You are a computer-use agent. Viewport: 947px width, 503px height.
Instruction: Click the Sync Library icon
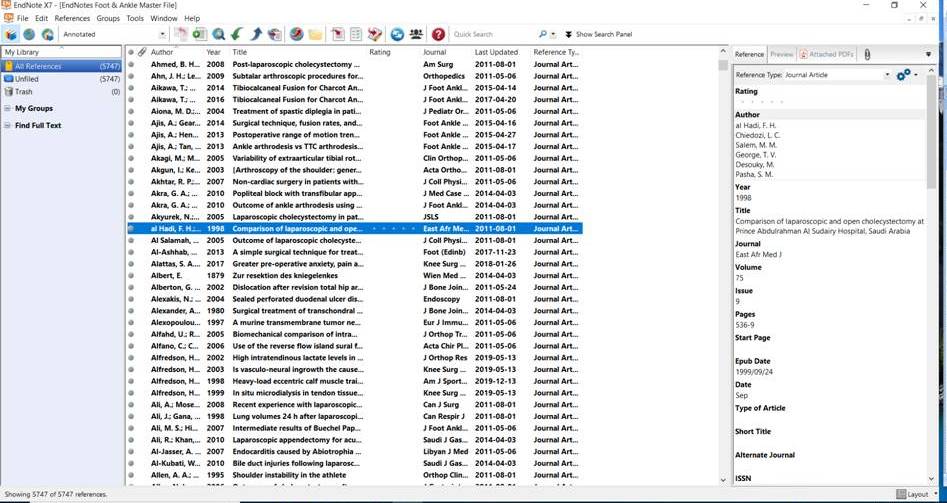point(397,34)
